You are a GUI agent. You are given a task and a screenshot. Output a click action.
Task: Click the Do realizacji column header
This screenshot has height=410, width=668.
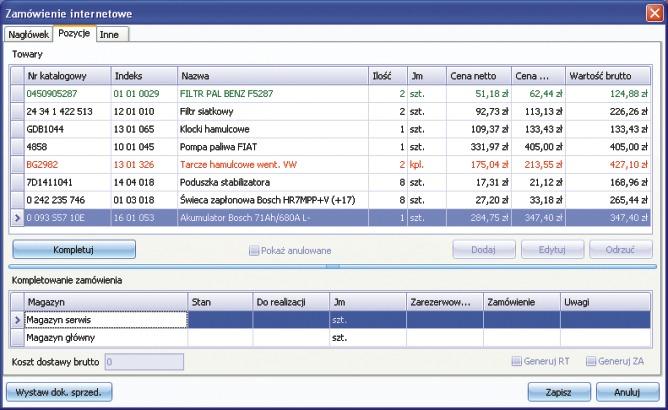click(x=291, y=302)
